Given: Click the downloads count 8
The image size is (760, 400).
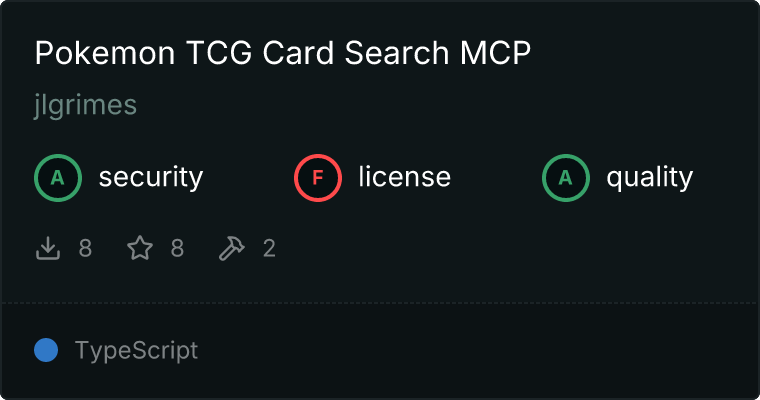Looking at the screenshot, I should tap(85, 248).
